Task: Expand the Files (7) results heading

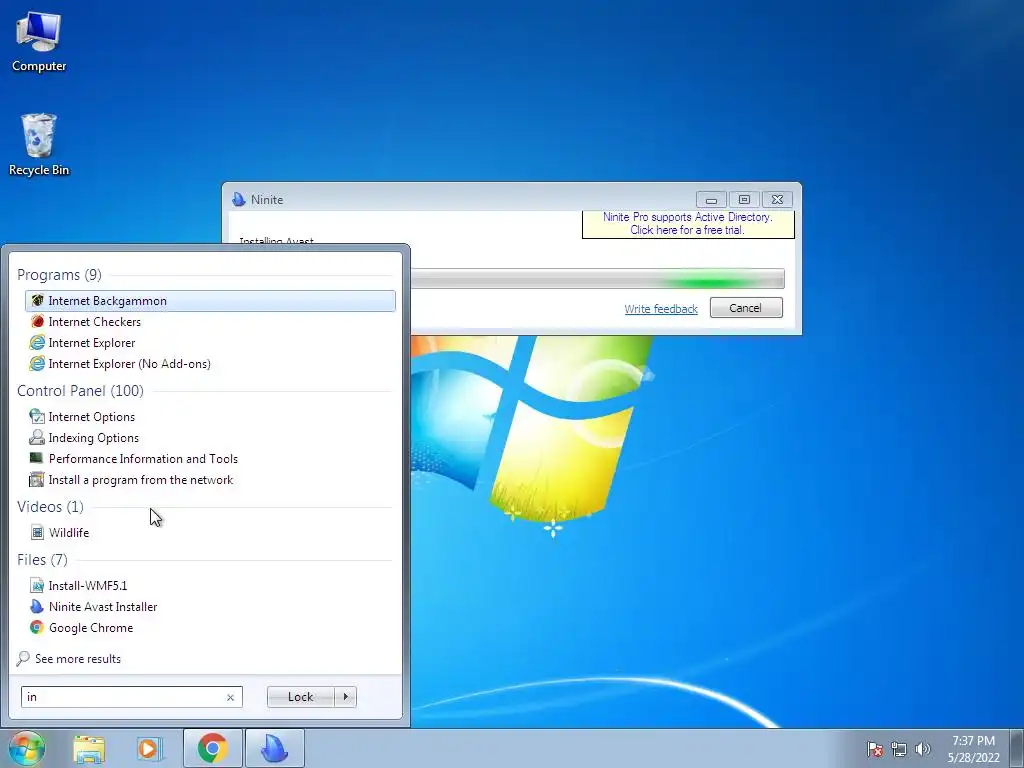Action: [42, 560]
